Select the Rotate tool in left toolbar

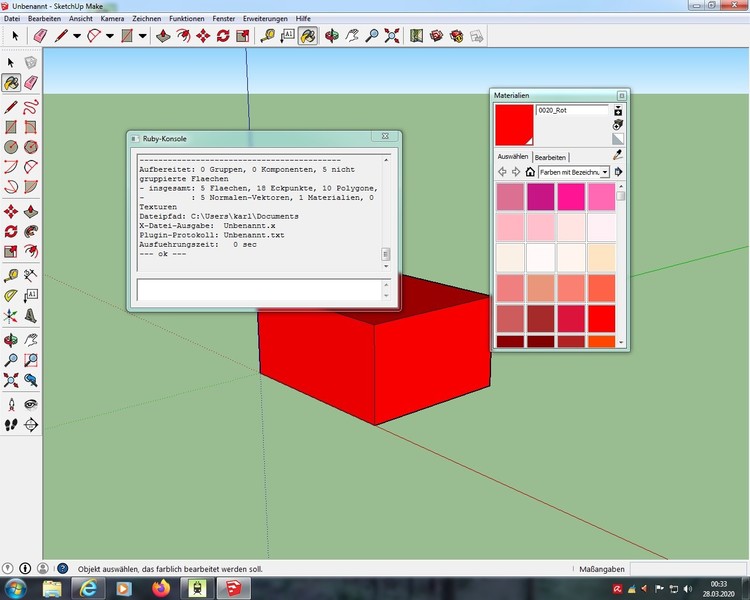point(11,231)
